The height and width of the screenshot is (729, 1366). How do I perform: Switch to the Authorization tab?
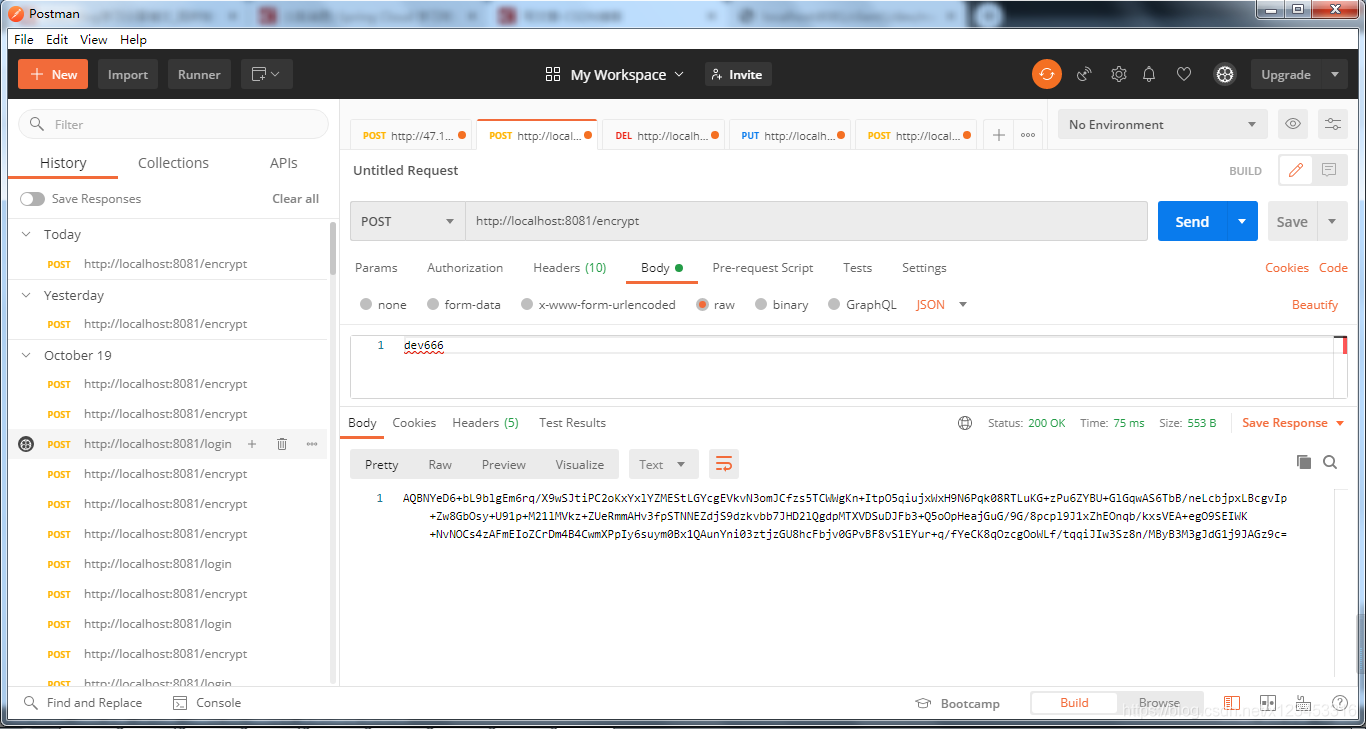[465, 268]
